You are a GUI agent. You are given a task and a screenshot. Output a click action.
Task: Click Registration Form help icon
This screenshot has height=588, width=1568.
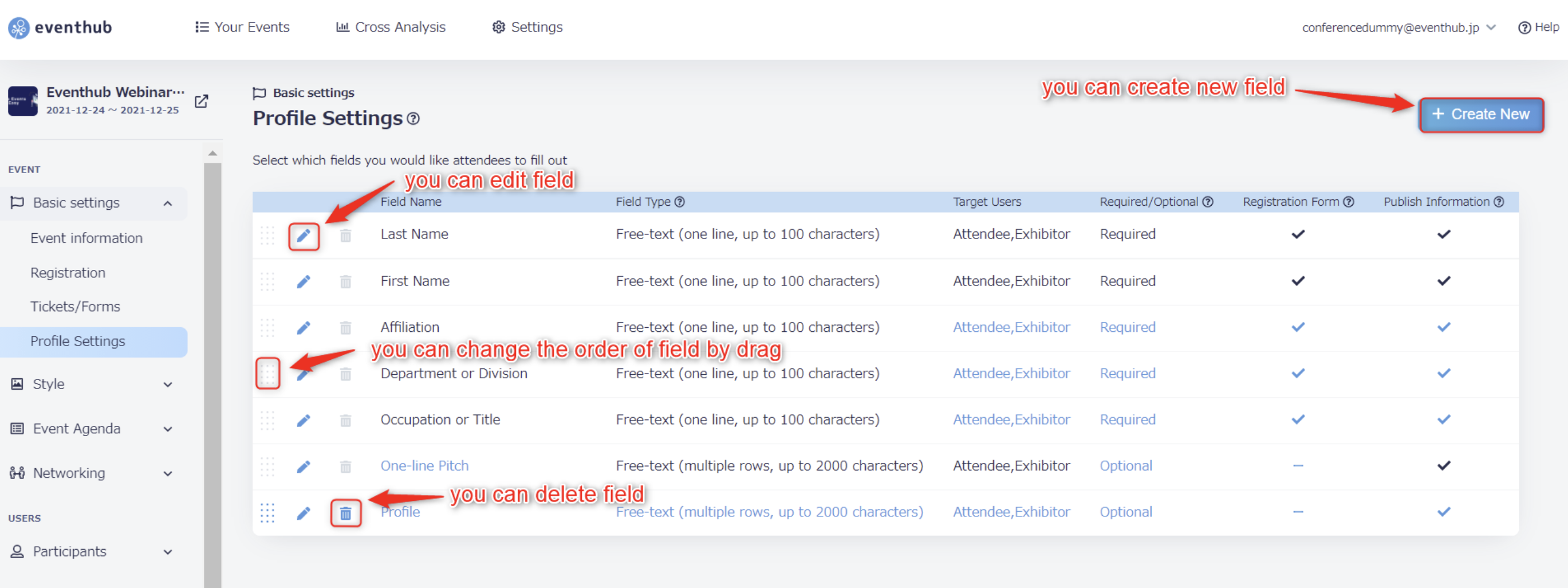coord(1348,202)
